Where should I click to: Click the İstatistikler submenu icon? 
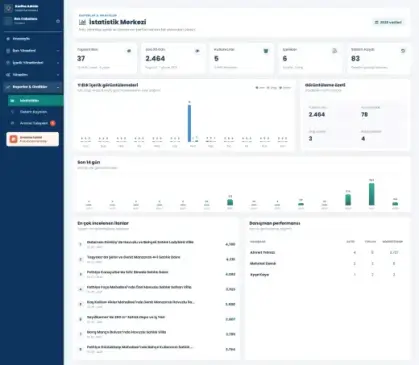coord(13,101)
